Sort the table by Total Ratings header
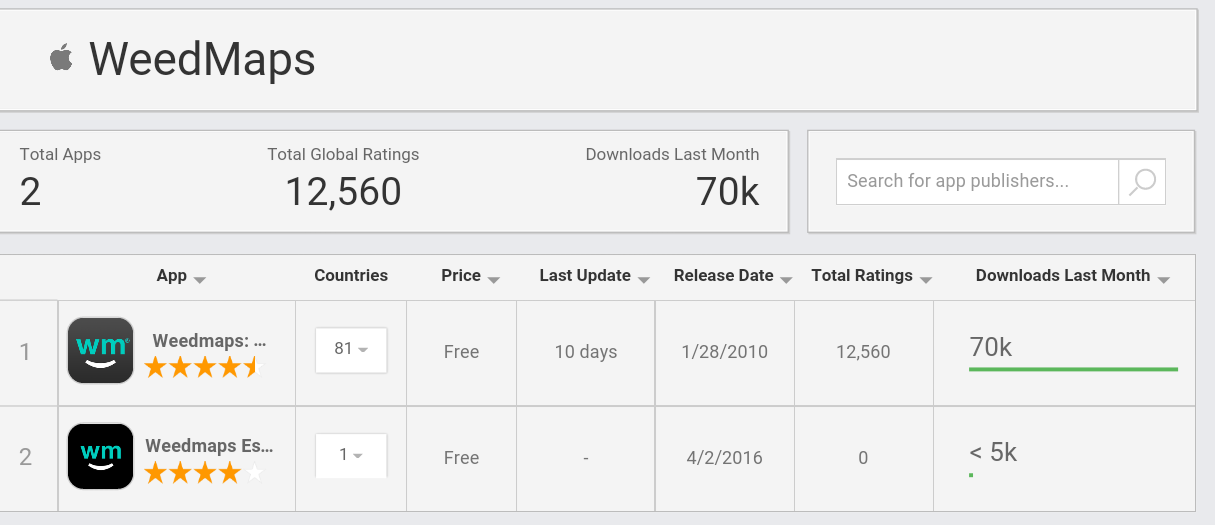Image resolution: width=1215 pixels, height=525 pixels. (862, 276)
